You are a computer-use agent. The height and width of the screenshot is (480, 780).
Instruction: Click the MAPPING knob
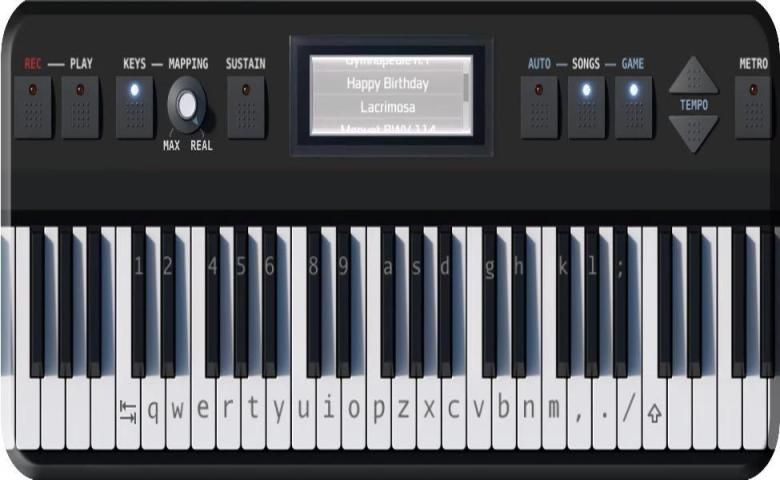tap(187, 106)
